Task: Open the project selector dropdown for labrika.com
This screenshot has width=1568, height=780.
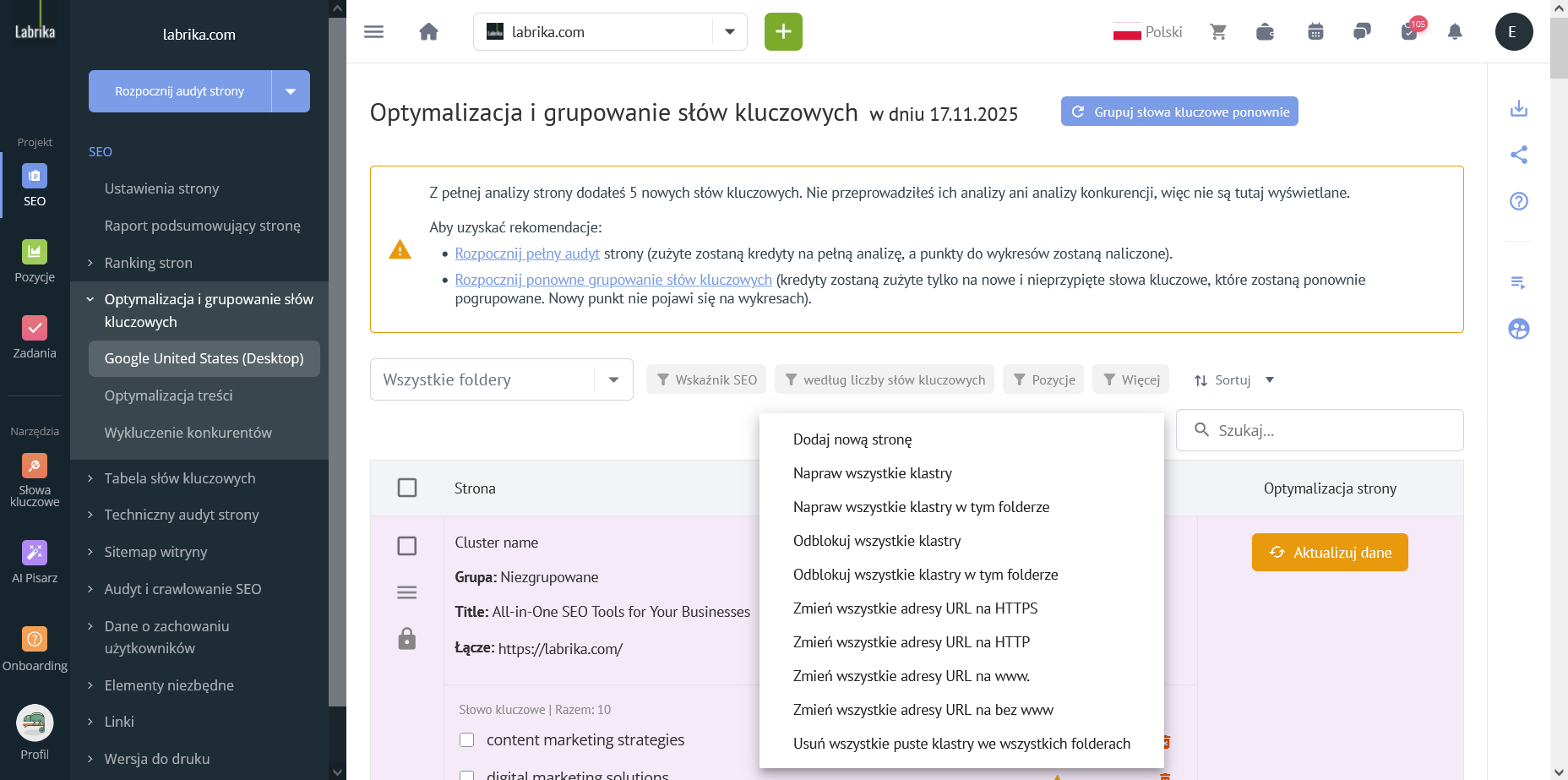Action: coord(729,31)
